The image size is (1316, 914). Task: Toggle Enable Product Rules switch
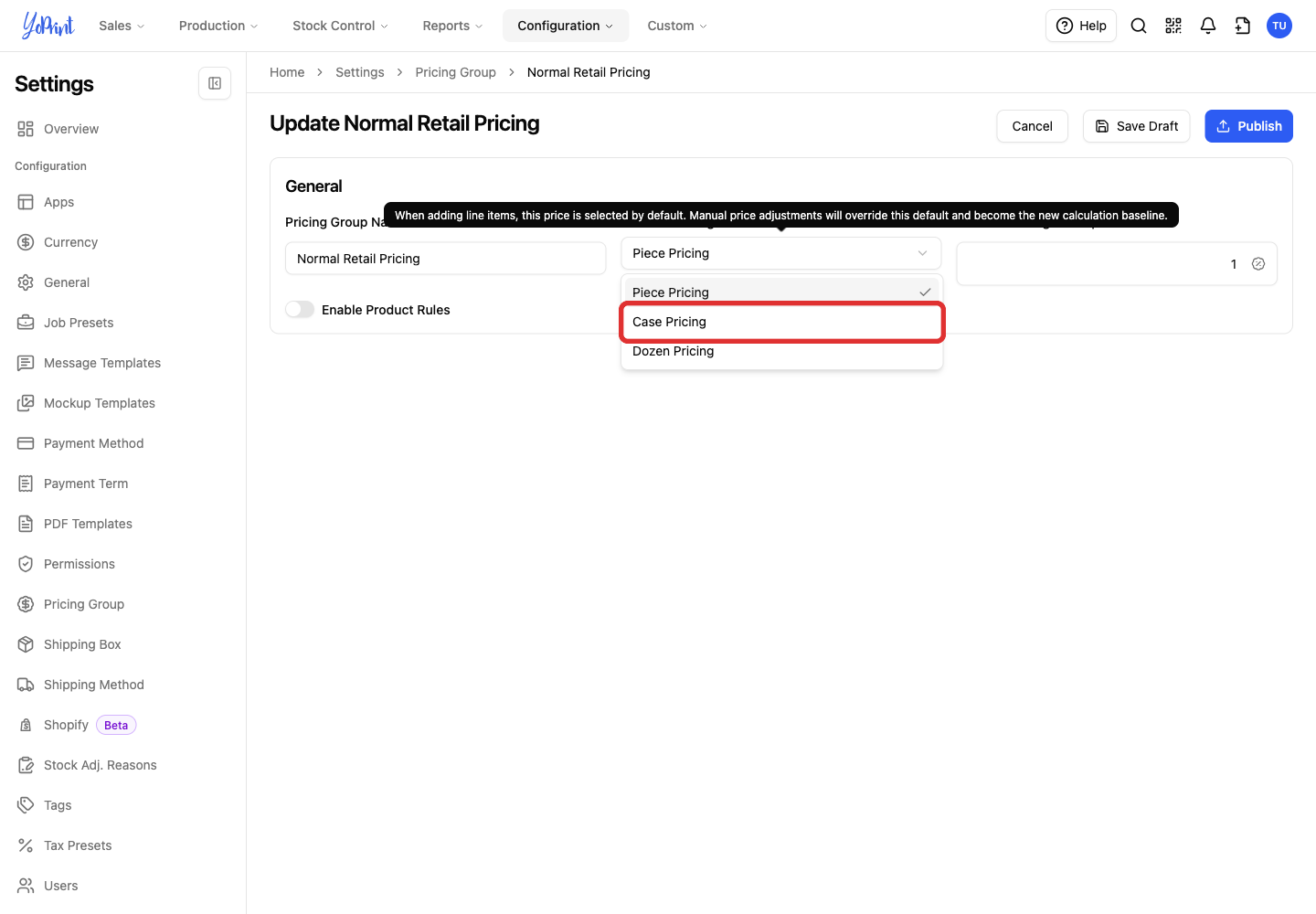(x=300, y=310)
